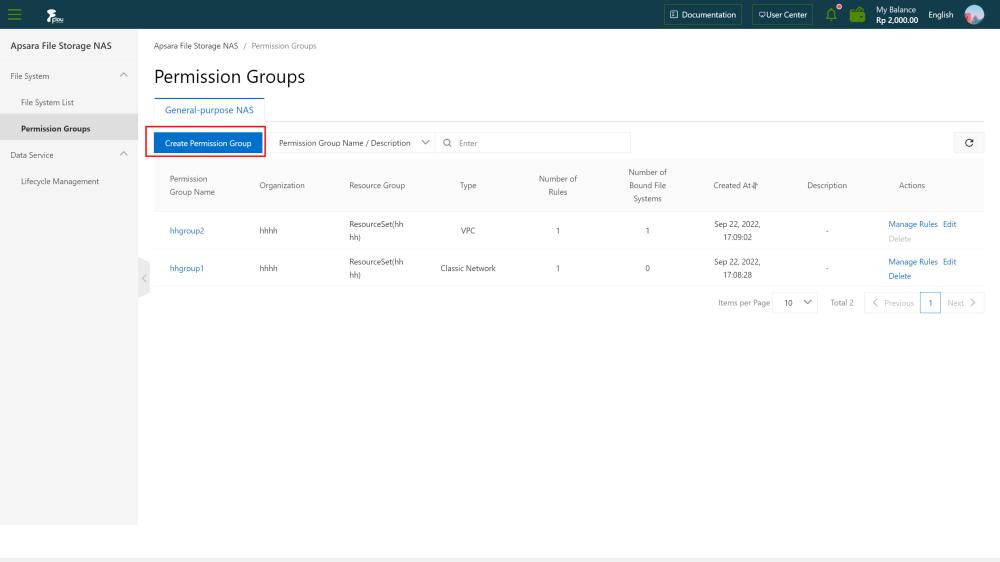Image resolution: width=1000 pixels, height=562 pixels.
Task: Open the hamburger navigation menu
Action: [x=15, y=14]
